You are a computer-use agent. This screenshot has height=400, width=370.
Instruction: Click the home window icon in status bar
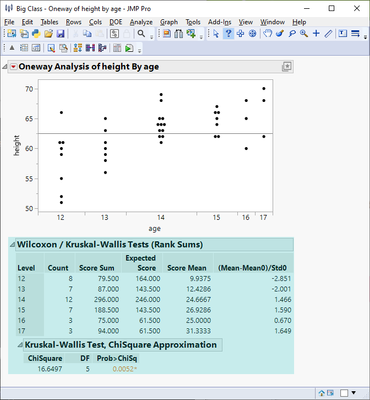[x=322, y=393]
